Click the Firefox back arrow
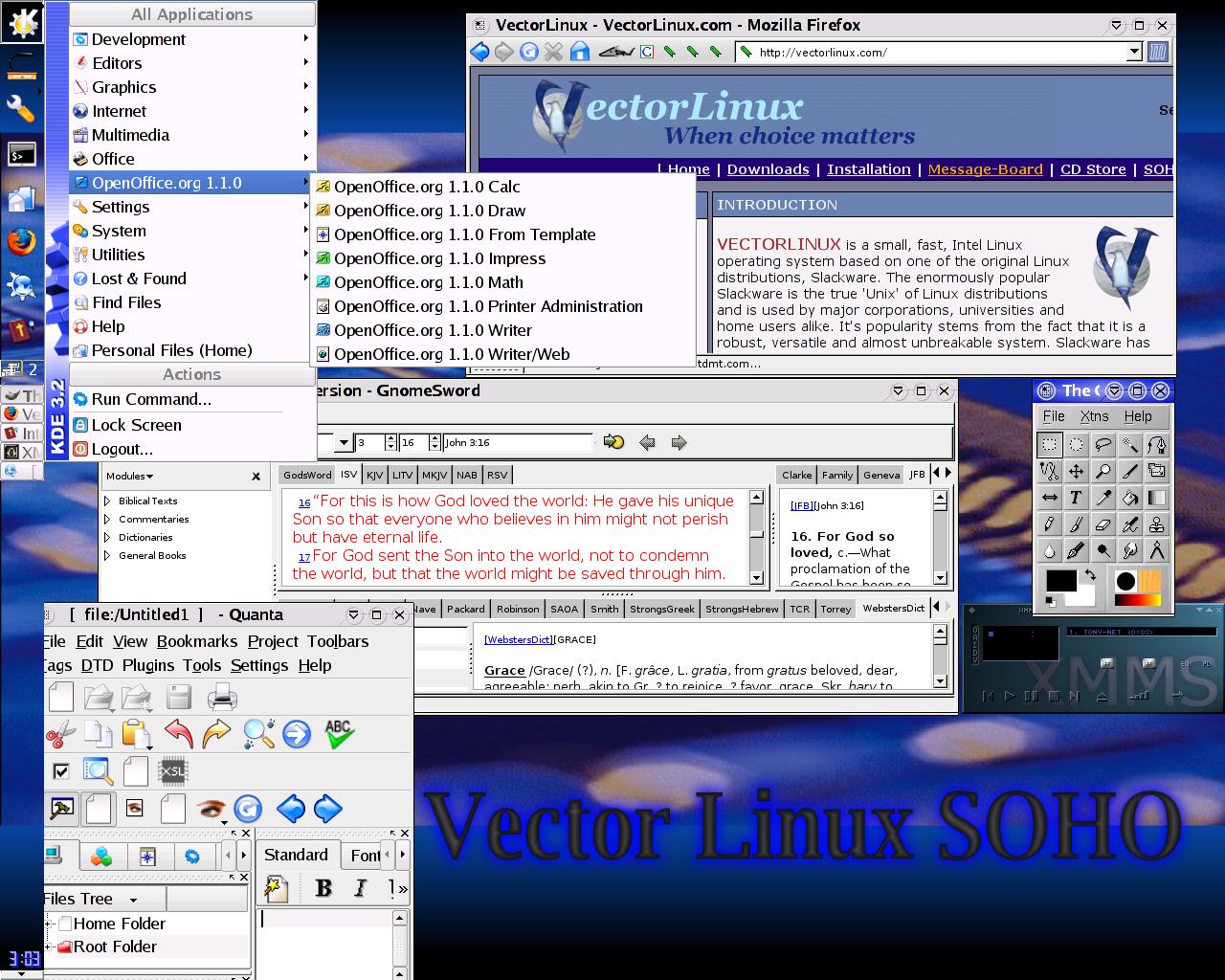 tap(479, 53)
